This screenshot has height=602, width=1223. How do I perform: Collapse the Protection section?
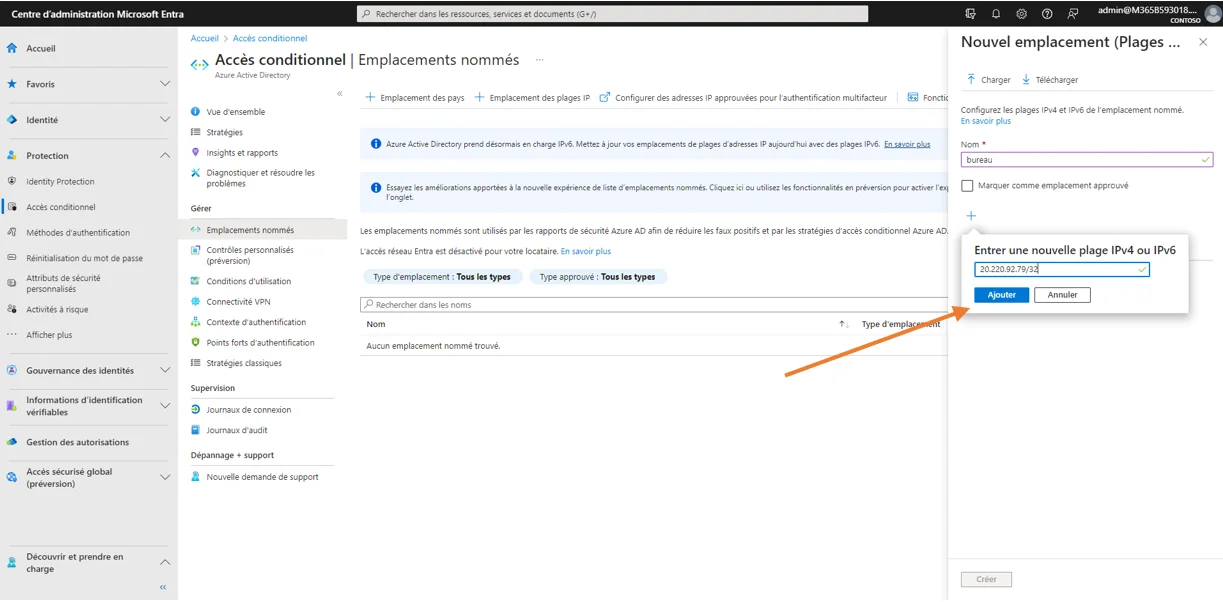(165, 156)
